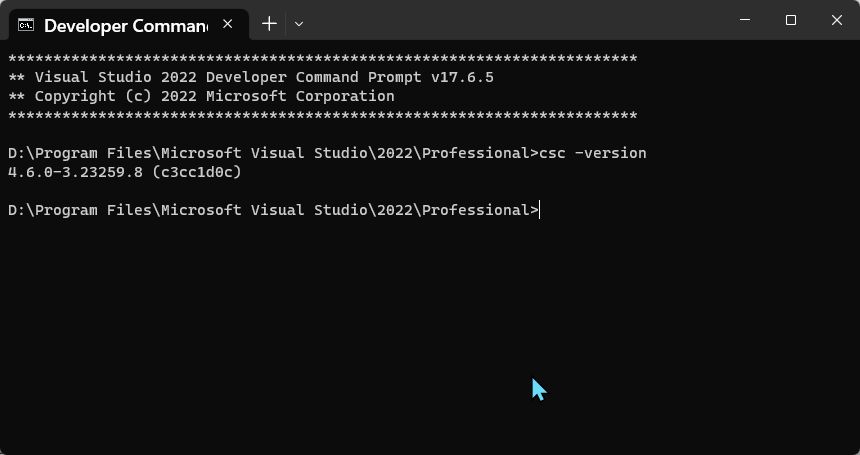Click the 4.6.0-3.23259.8 version output

coord(76,173)
